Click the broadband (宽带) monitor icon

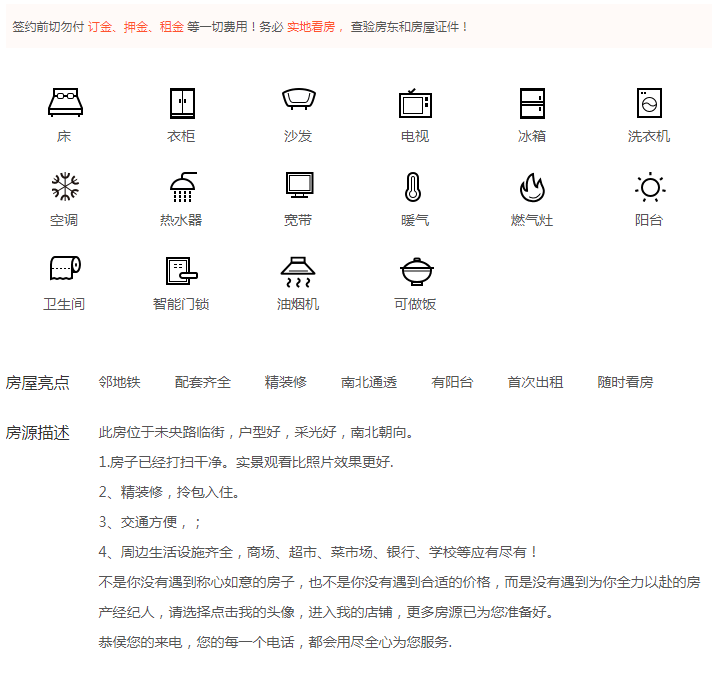[299, 185]
